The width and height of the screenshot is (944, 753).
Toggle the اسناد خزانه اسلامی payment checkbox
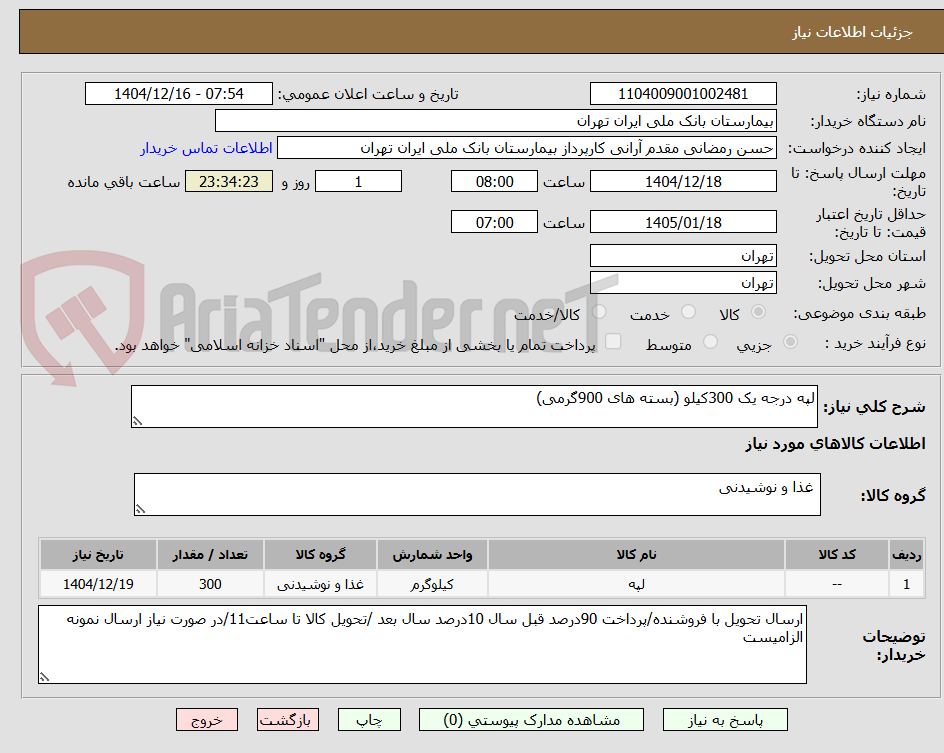click(x=613, y=341)
